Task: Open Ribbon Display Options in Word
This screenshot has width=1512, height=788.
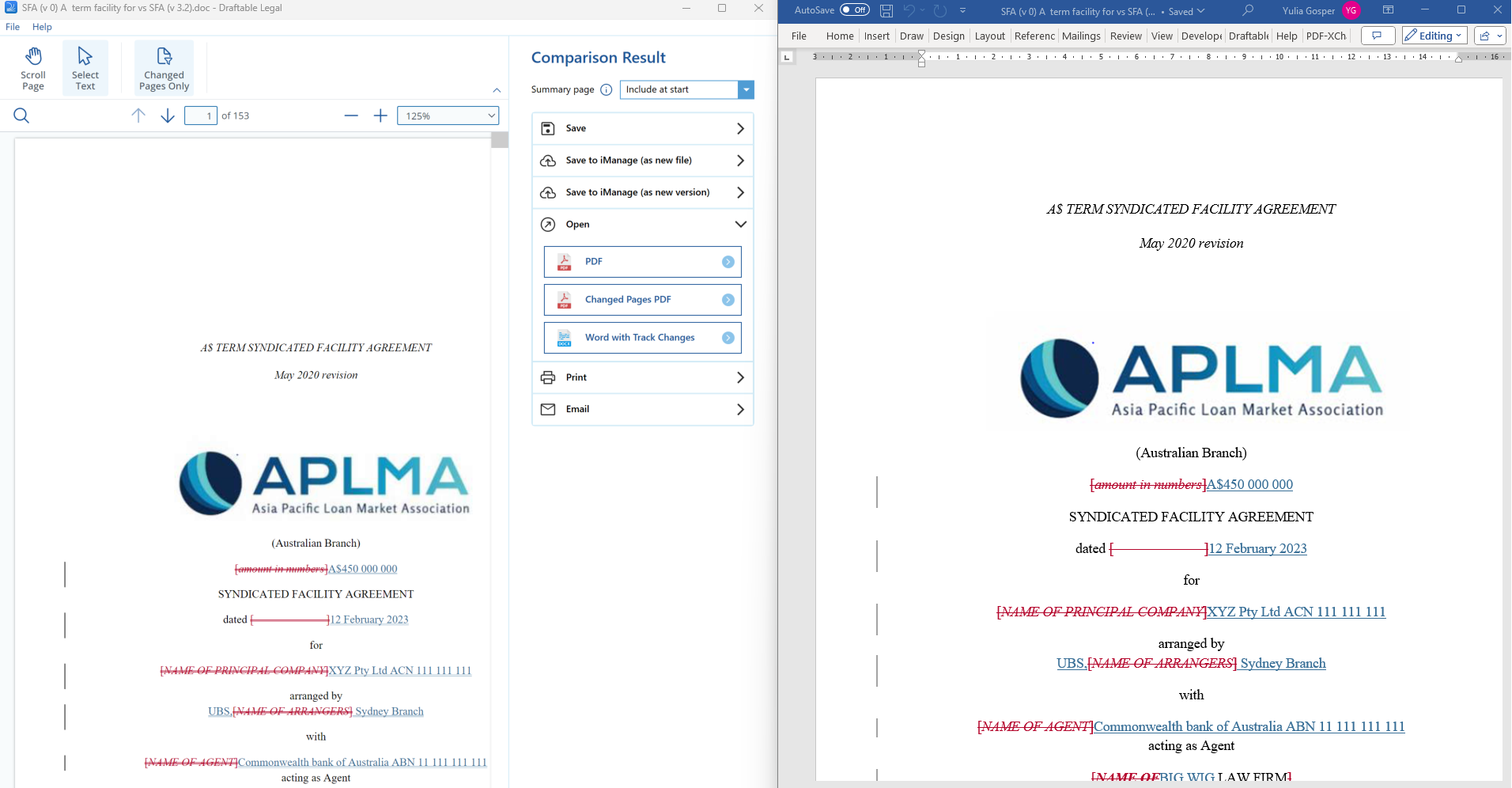Action: 1388,10
